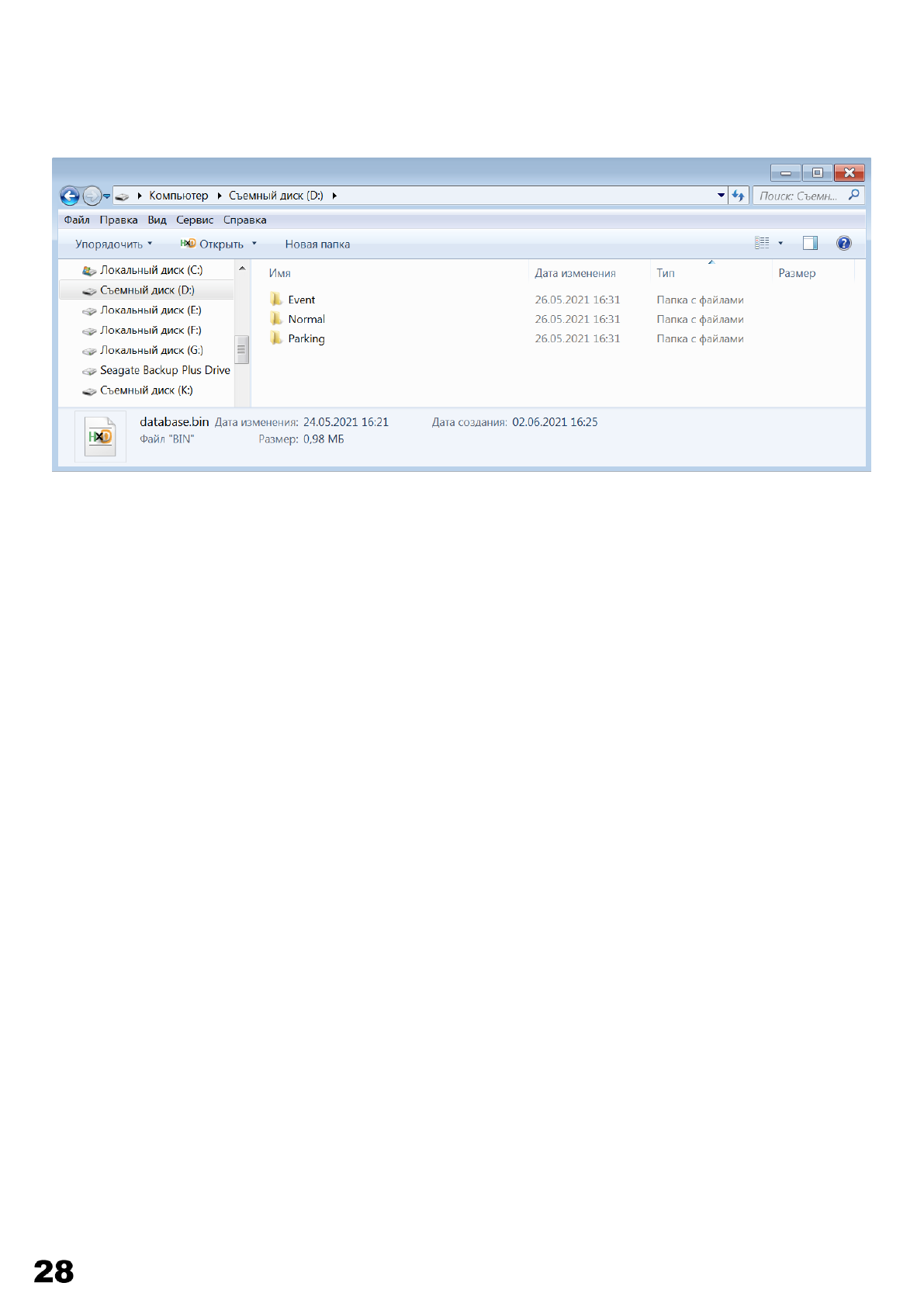
Task: Open the help question mark icon
Action: 844,244
